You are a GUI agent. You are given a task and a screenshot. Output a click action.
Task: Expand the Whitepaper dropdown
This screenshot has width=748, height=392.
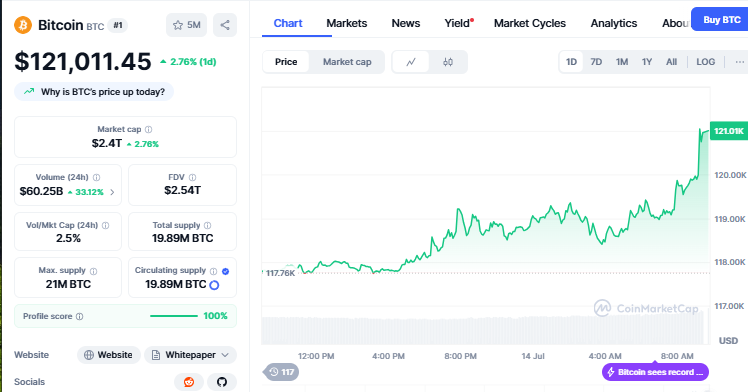[x=190, y=355]
